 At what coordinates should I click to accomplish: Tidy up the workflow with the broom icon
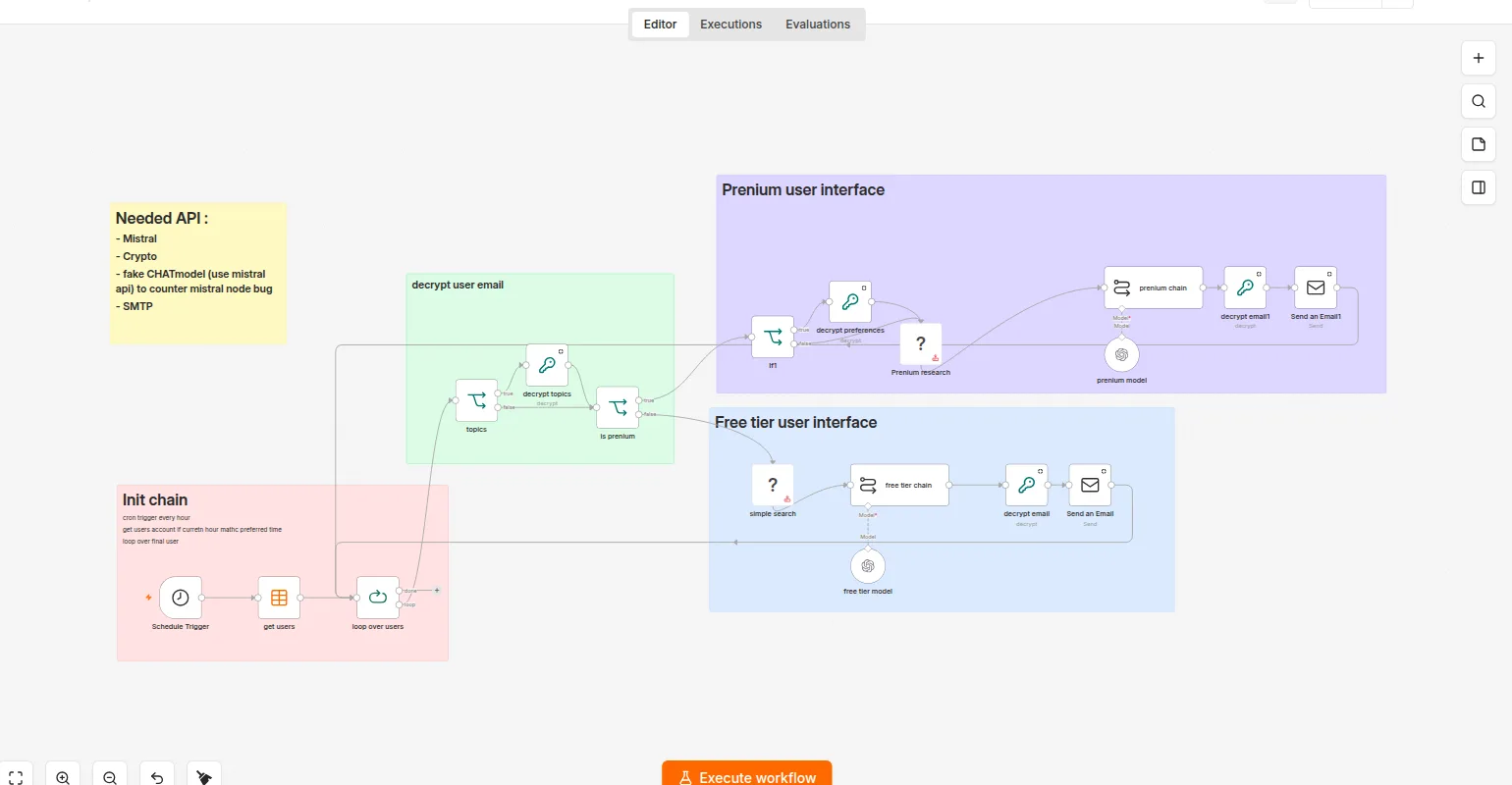(204, 777)
